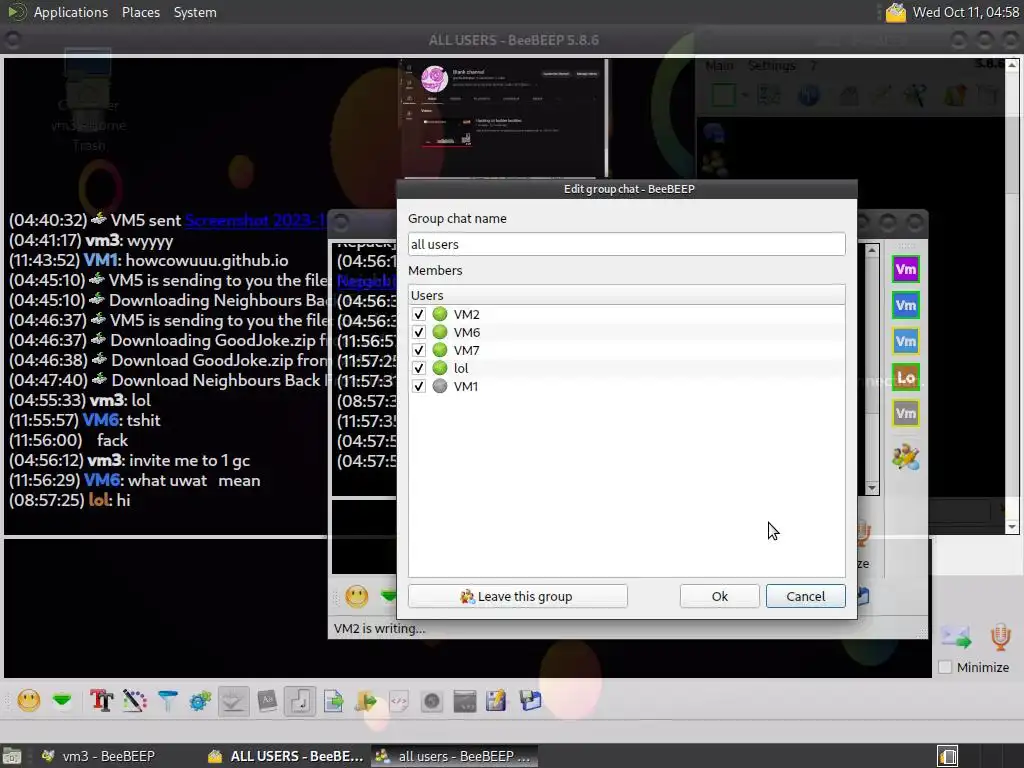Screen dimensions: 1024x768
Task: Cancel the Edit group chat dialog
Action: (x=805, y=596)
